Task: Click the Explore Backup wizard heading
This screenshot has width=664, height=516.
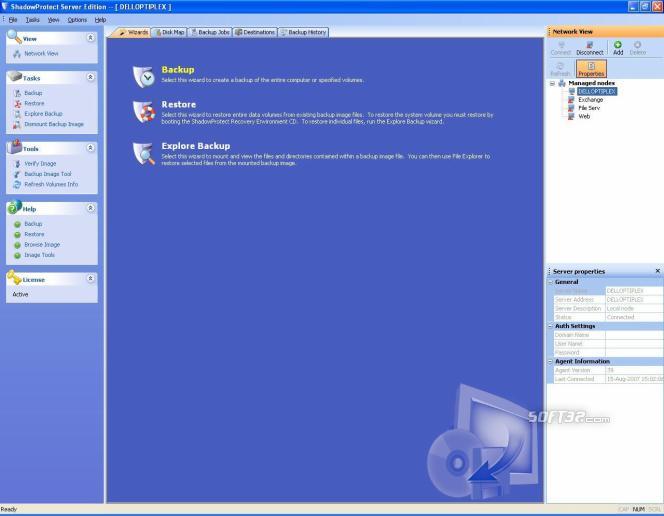Action: coord(196,146)
